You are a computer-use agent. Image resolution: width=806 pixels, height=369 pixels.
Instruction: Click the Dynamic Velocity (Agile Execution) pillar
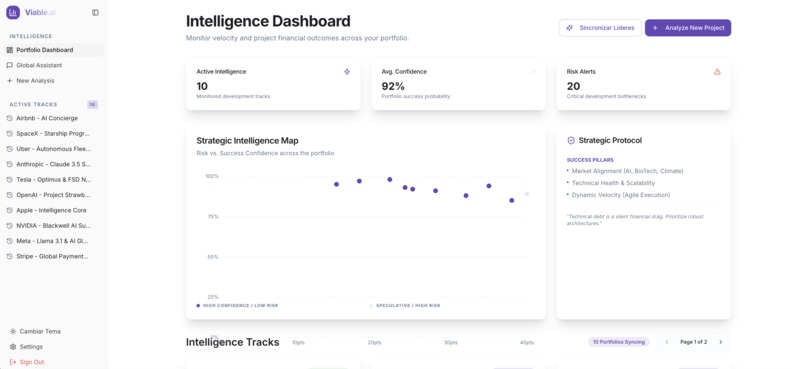[621, 195]
